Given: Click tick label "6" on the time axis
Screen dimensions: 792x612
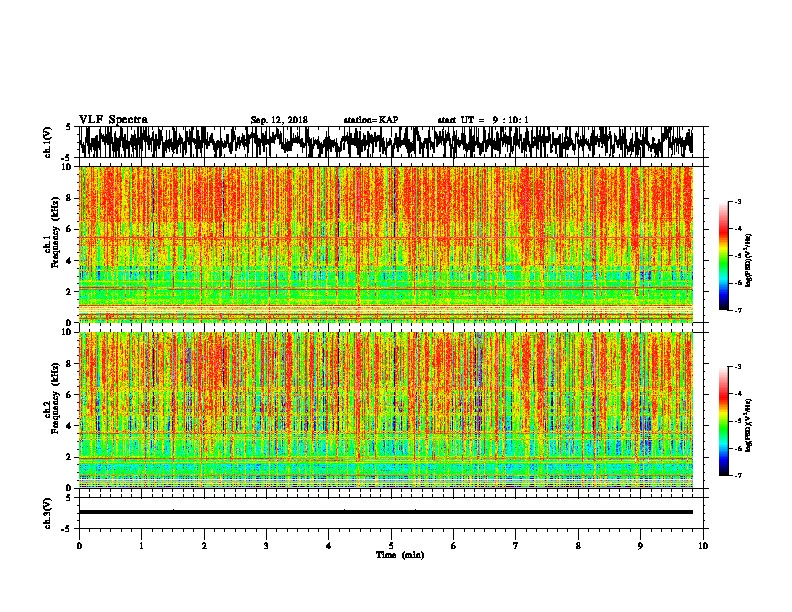Looking at the screenshot, I should click(454, 546).
